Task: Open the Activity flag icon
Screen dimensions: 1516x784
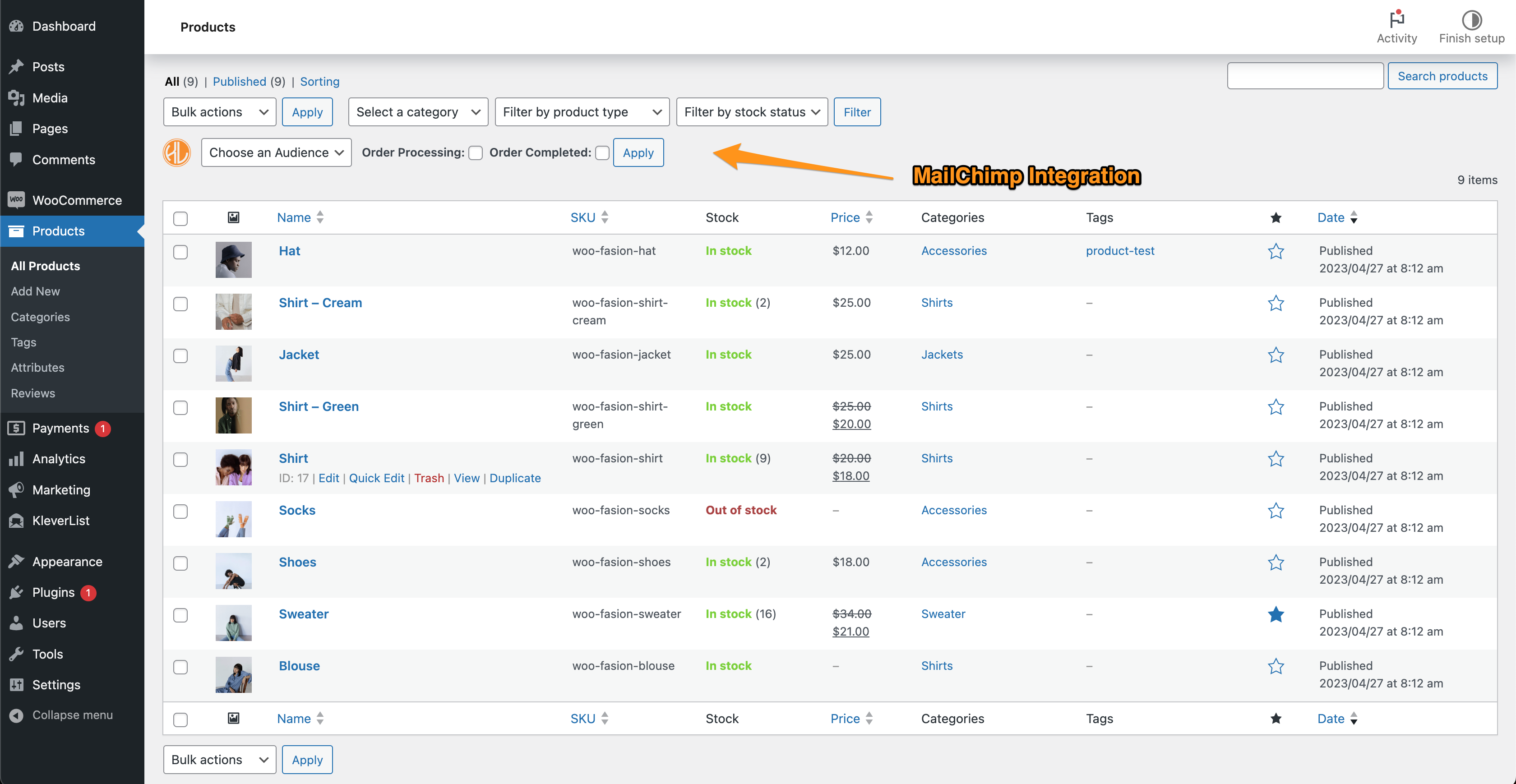Action: [x=1396, y=19]
